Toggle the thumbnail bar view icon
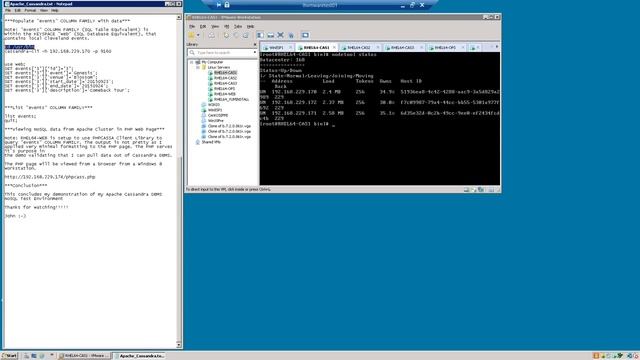The height and width of the screenshot is (360, 640). [270, 35]
